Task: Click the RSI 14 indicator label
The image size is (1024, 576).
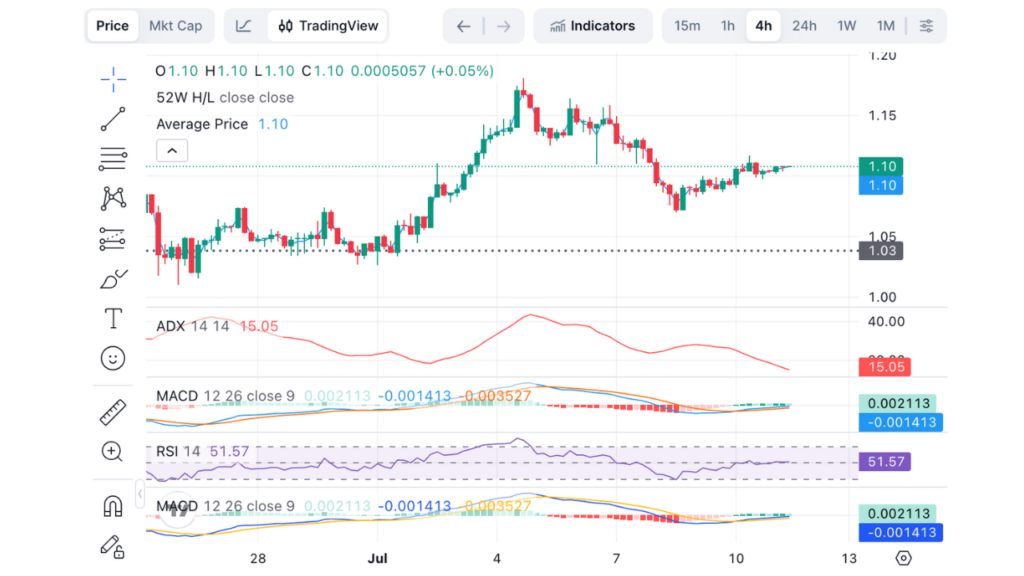Action: point(178,451)
